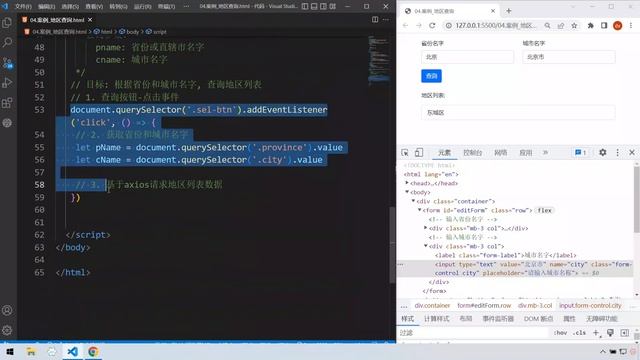
Task: Open the 文件(F) menu
Action: [23, 7]
